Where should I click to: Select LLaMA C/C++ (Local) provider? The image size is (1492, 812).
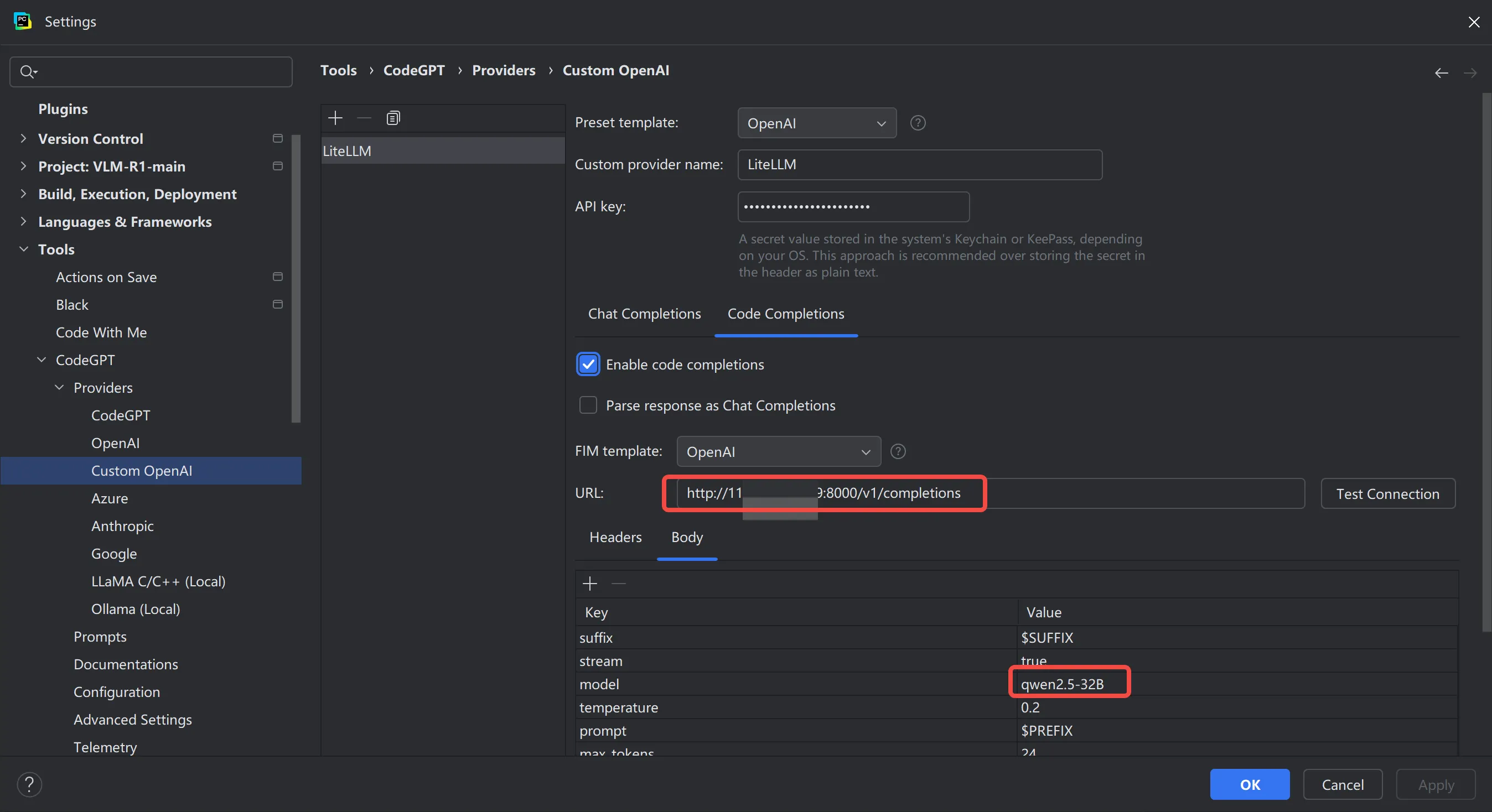coord(158,581)
